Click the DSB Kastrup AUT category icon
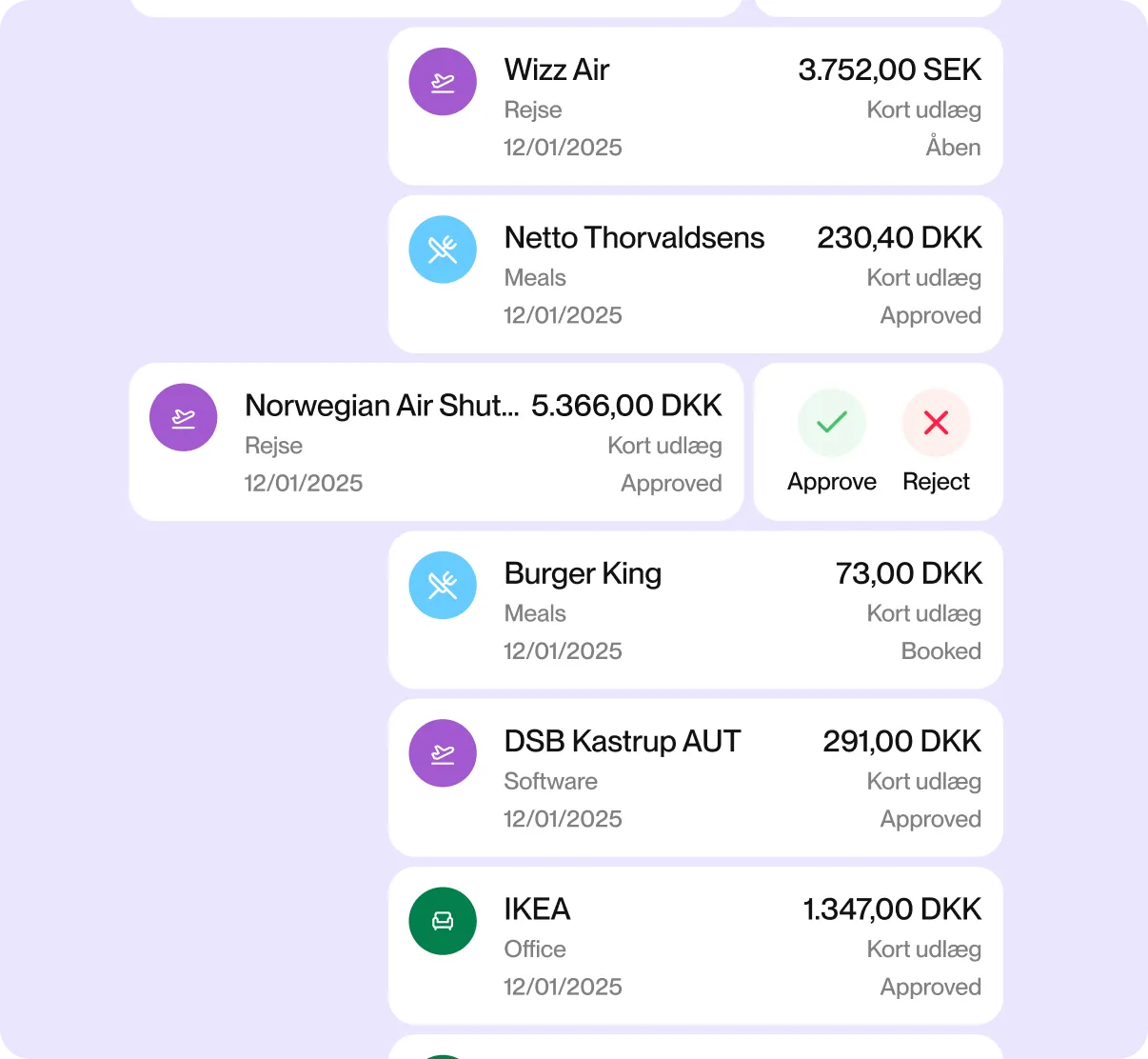This screenshot has width=1148, height=1059. click(443, 753)
